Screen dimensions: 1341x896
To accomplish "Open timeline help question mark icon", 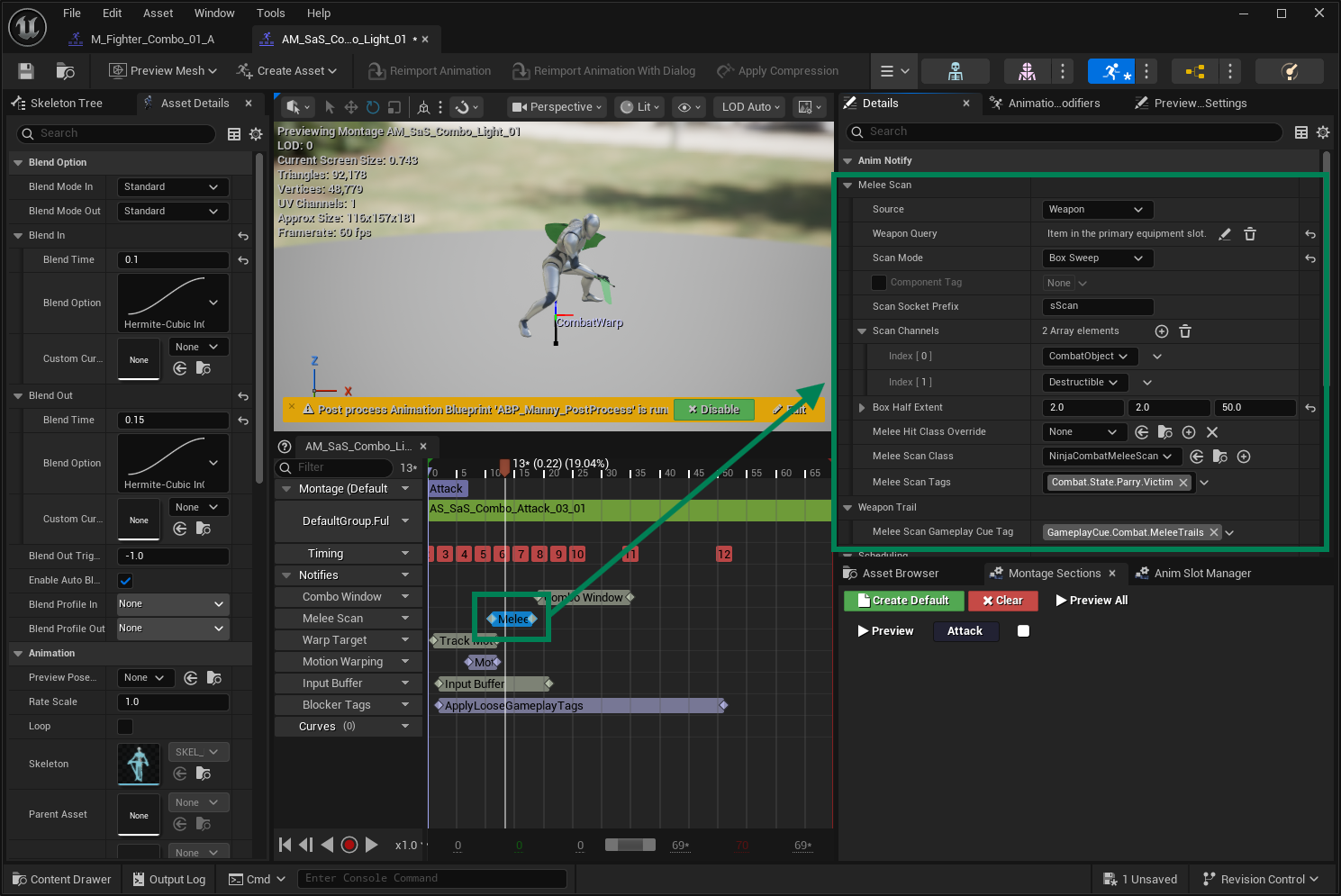I will pos(285,447).
